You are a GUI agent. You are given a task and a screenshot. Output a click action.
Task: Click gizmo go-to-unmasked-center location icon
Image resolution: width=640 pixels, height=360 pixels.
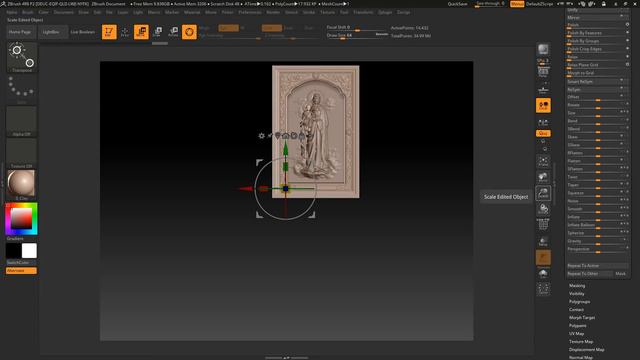(278, 136)
